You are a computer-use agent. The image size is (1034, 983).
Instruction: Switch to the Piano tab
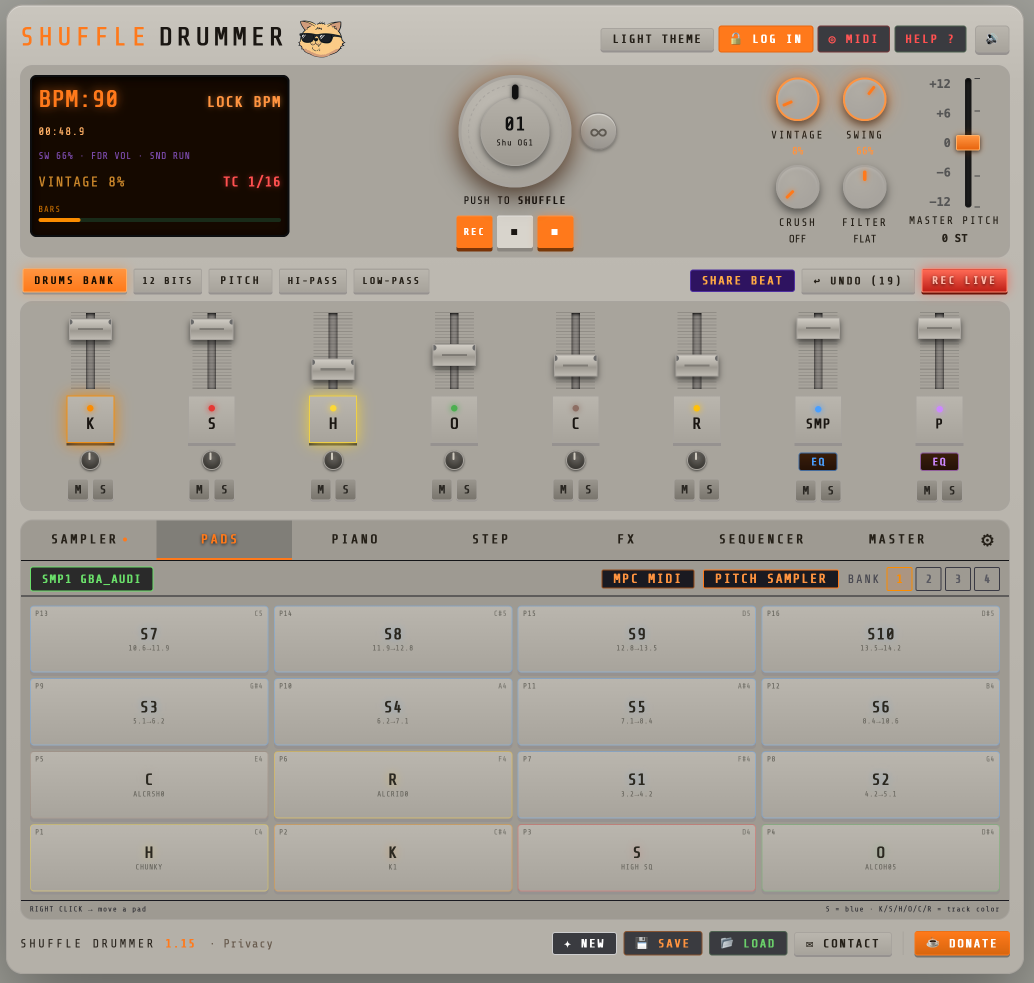[x=355, y=539]
